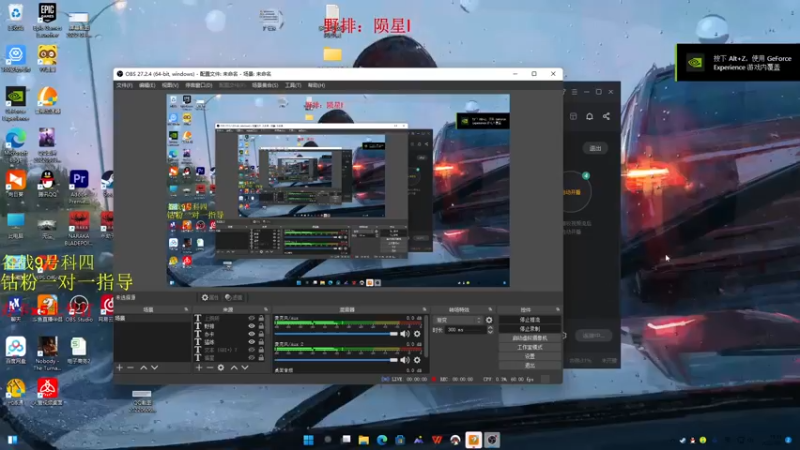Add a new source with the plus icon
800x450 pixels.
tap(199, 367)
